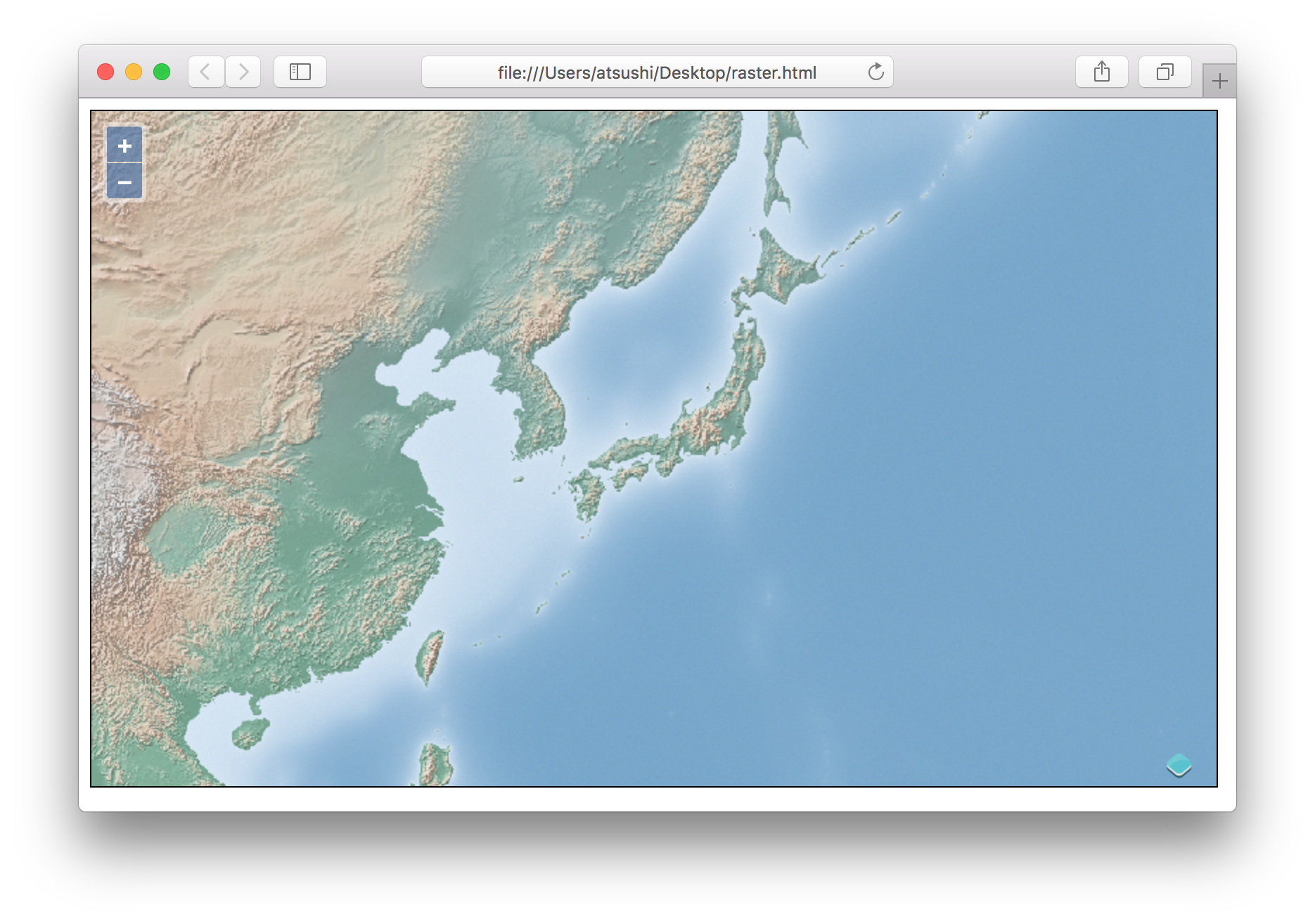
Task: Show the tab overview
Action: (1165, 72)
